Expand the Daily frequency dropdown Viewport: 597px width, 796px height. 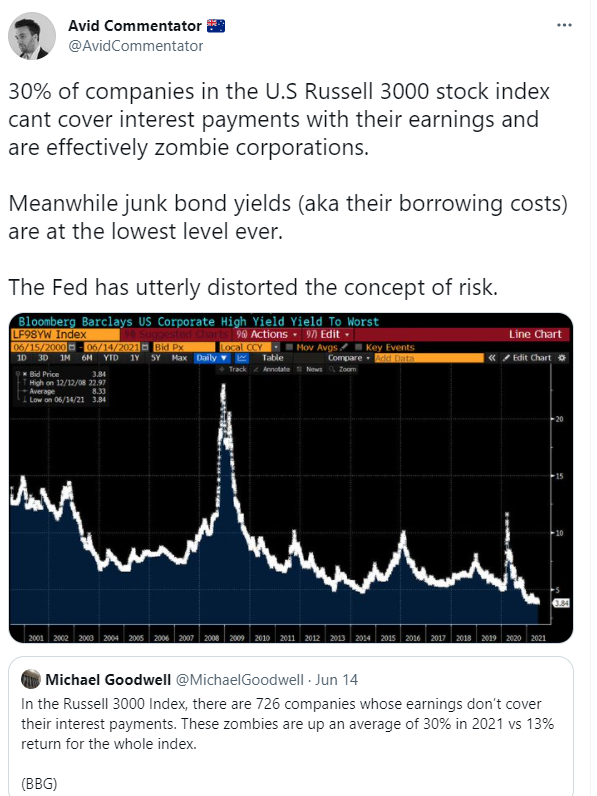click(x=212, y=358)
